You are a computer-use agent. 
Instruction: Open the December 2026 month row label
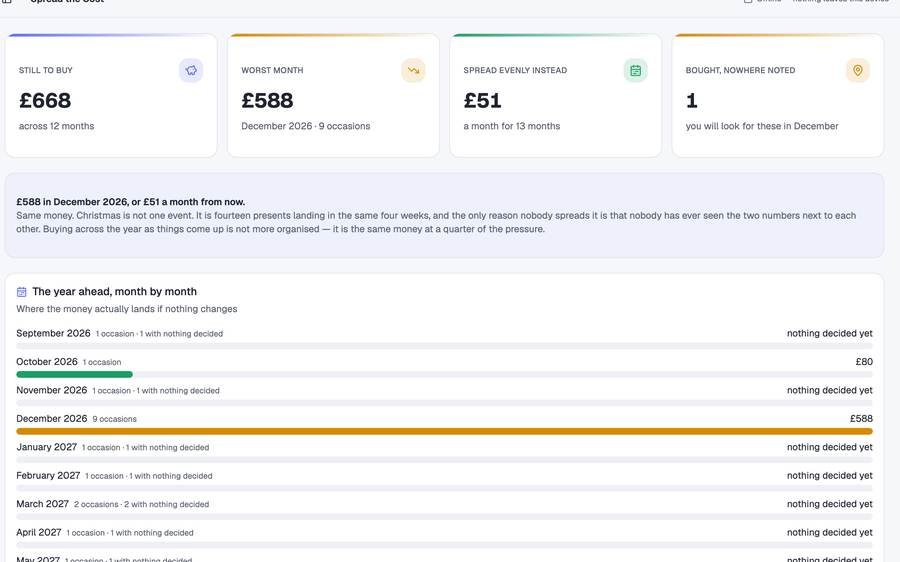(52, 418)
